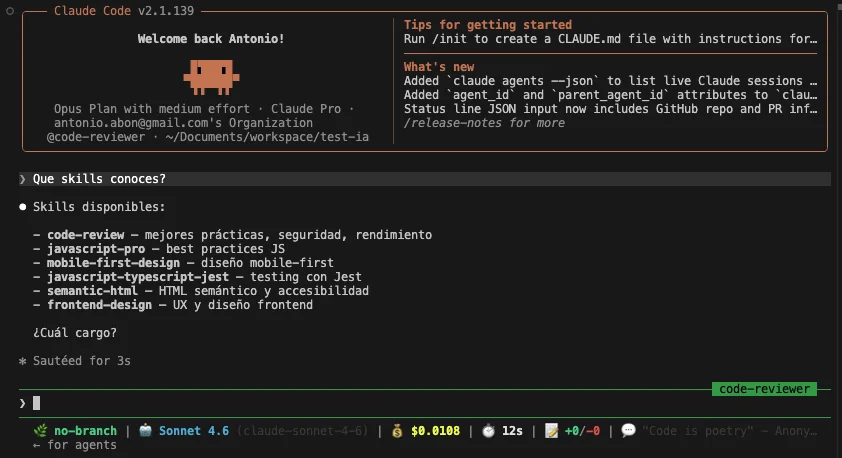
Task: Click the 12s duration value
Action: pos(512,431)
